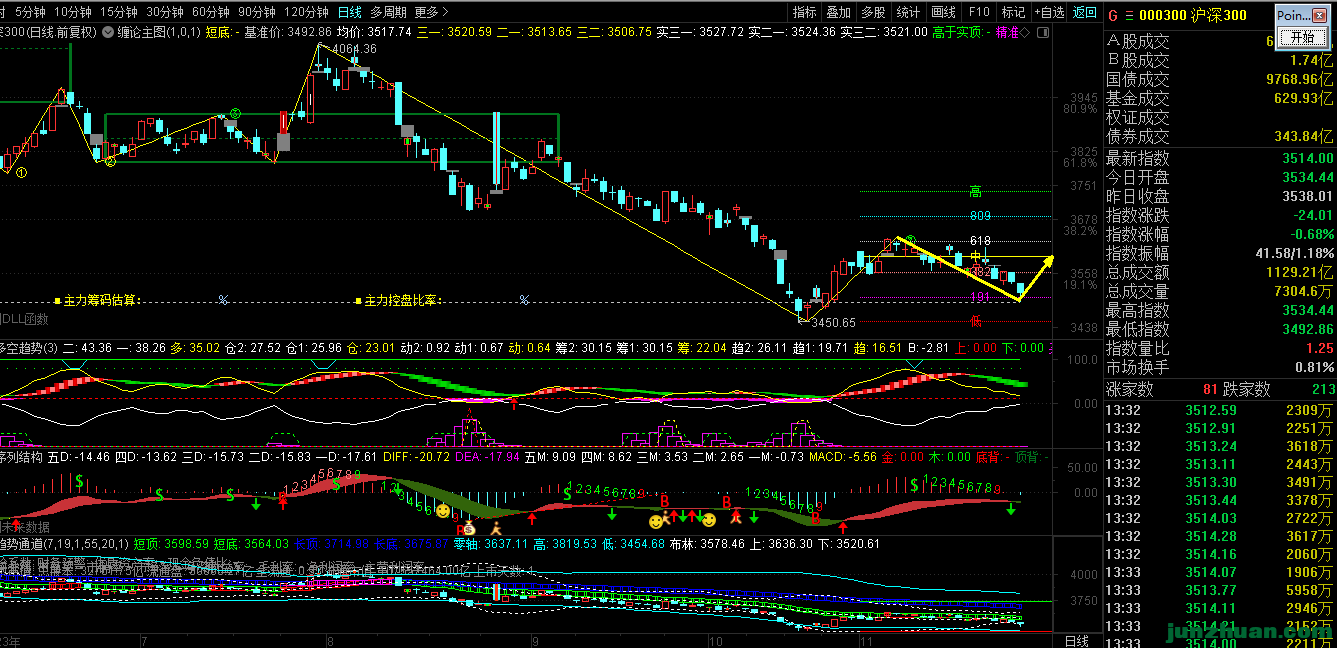1337x648 pixels.
Task: Switch chart to 30分钟 period
Action: [x=165, y=12]
